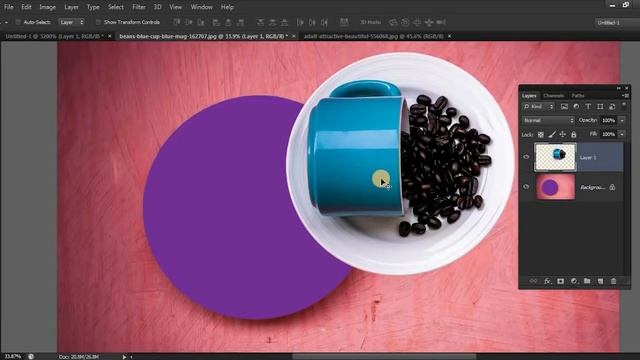Toggle lock all icon
Viewport: 640px width, 360px height.
tap(573, 134)
